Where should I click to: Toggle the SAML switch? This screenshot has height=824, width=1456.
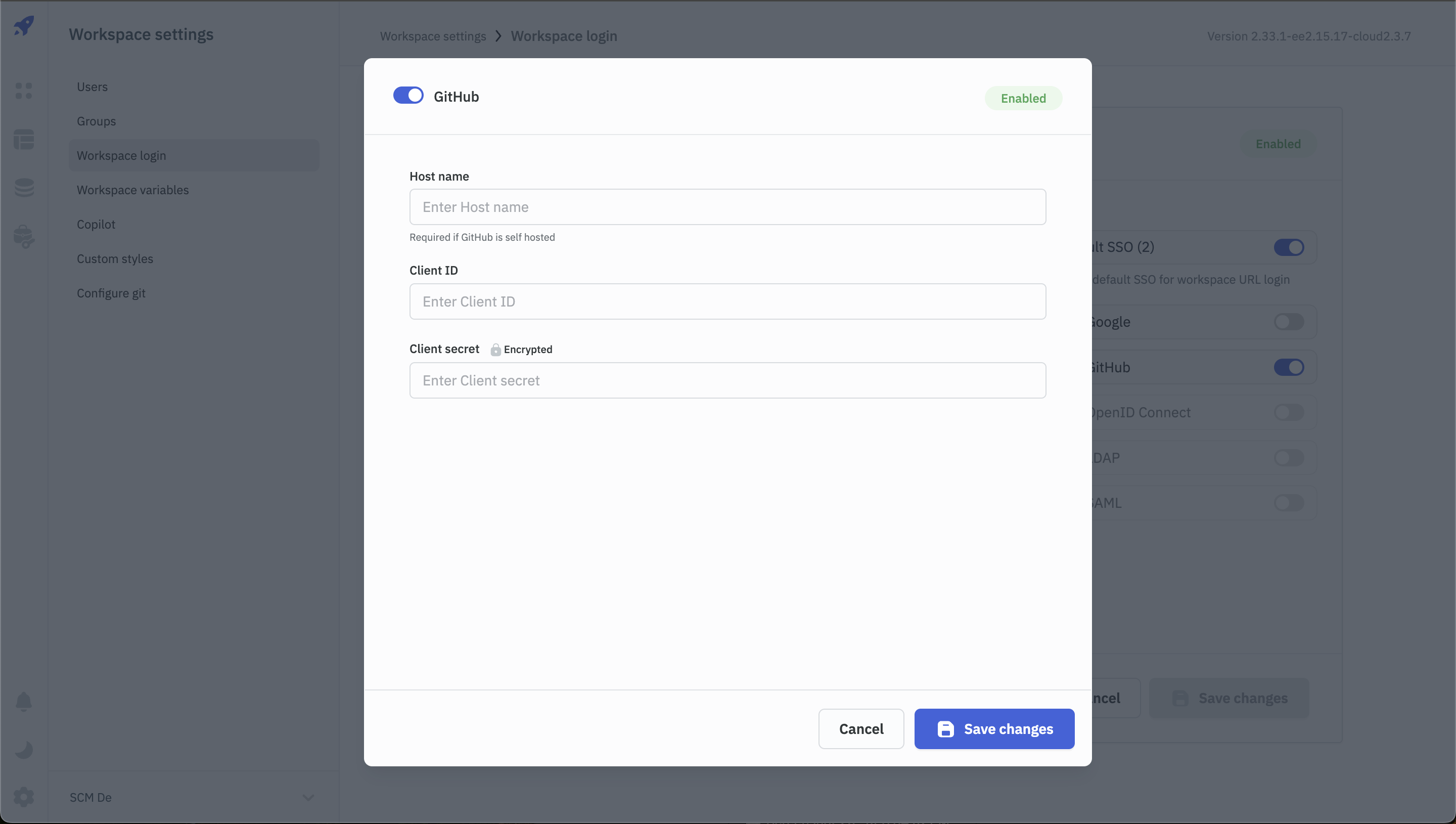(x=1289, y=503)
